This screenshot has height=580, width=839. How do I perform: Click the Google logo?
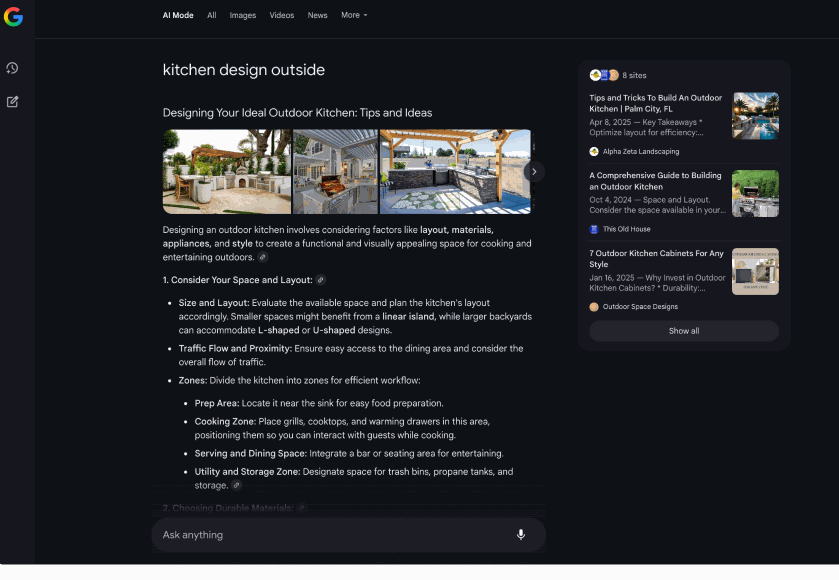tap(13, 17)
